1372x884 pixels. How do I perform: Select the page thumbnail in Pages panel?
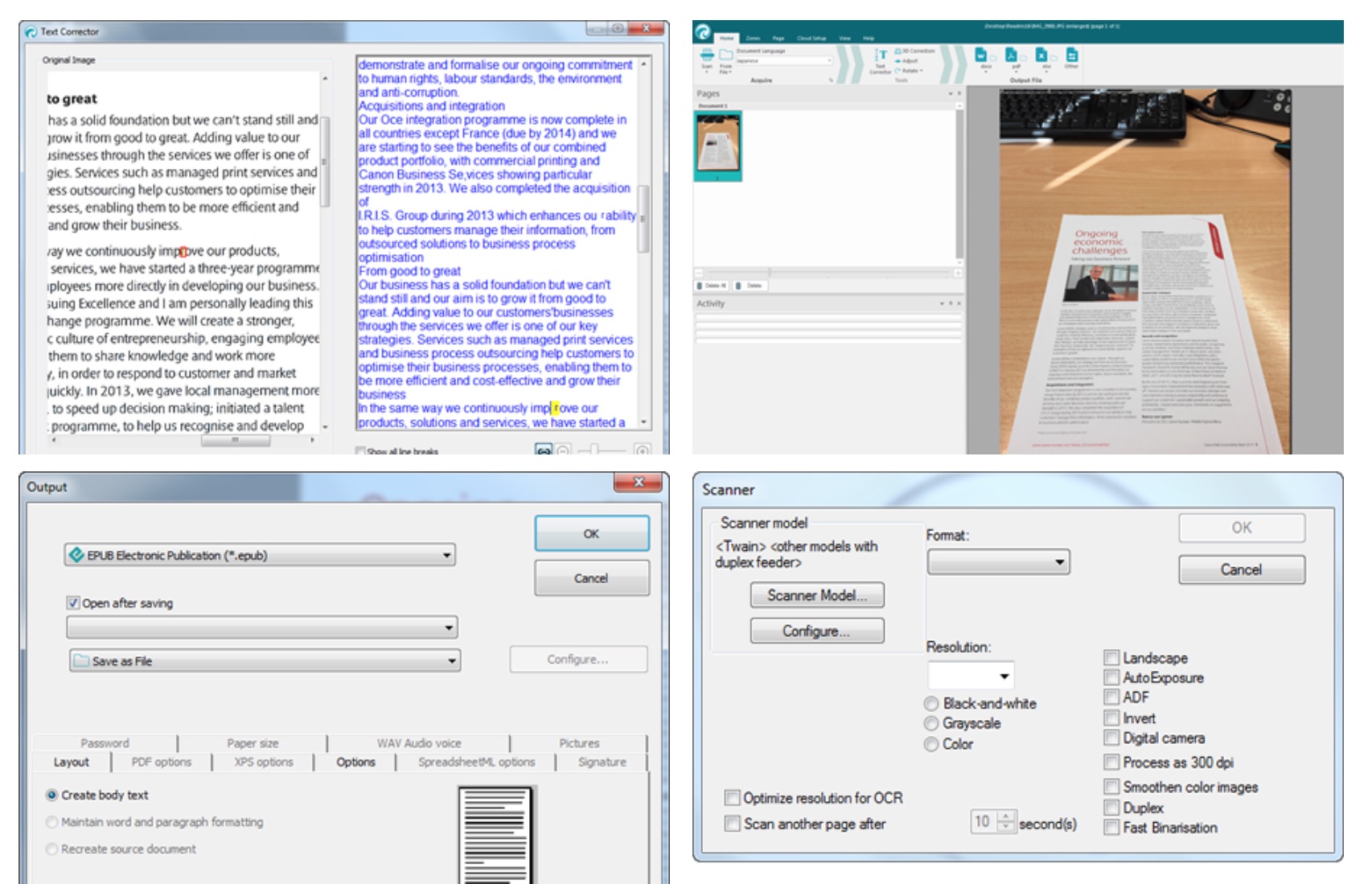tap(717, 146)
